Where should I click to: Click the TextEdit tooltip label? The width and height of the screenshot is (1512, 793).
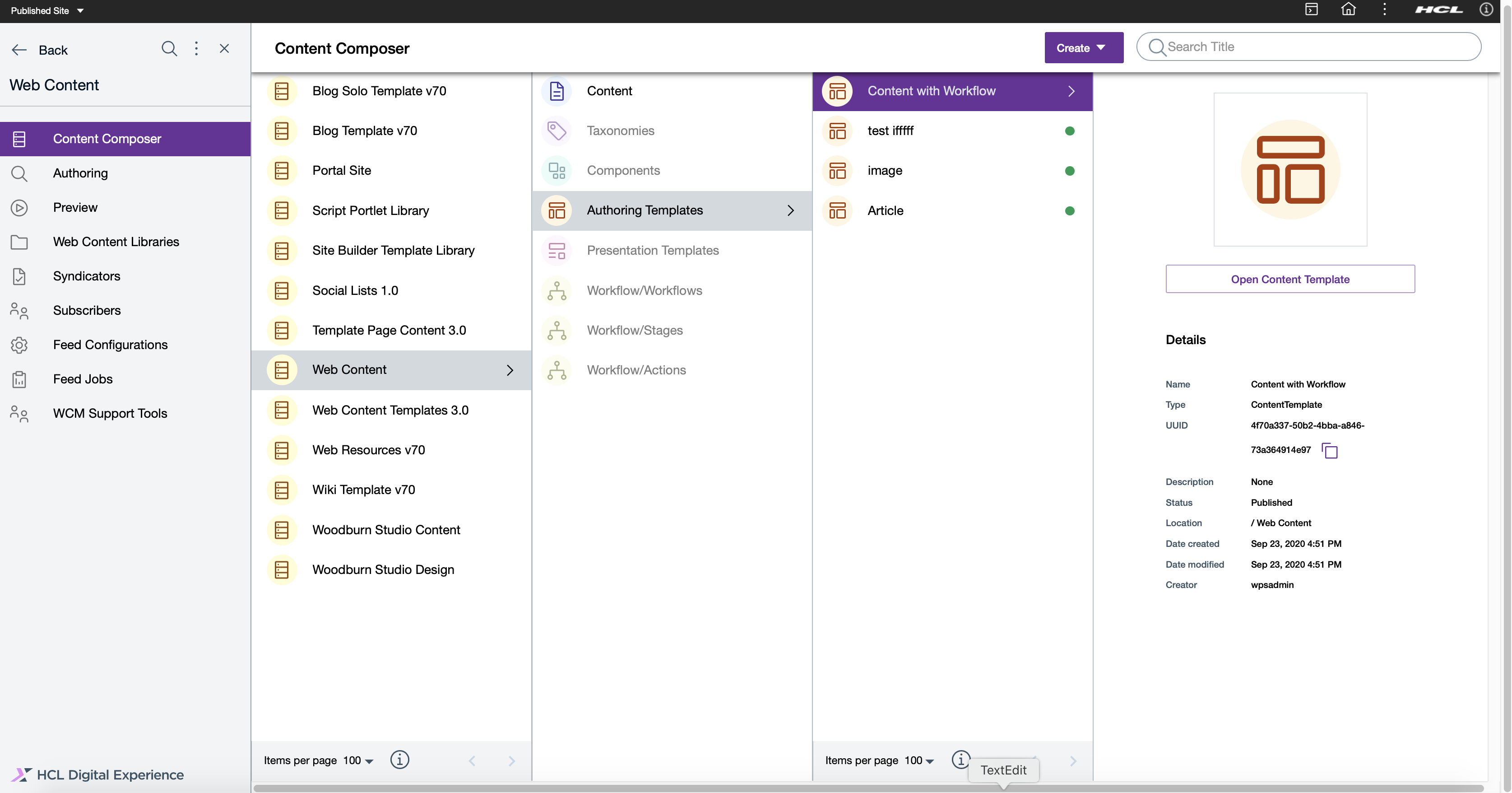[1003, 770]
